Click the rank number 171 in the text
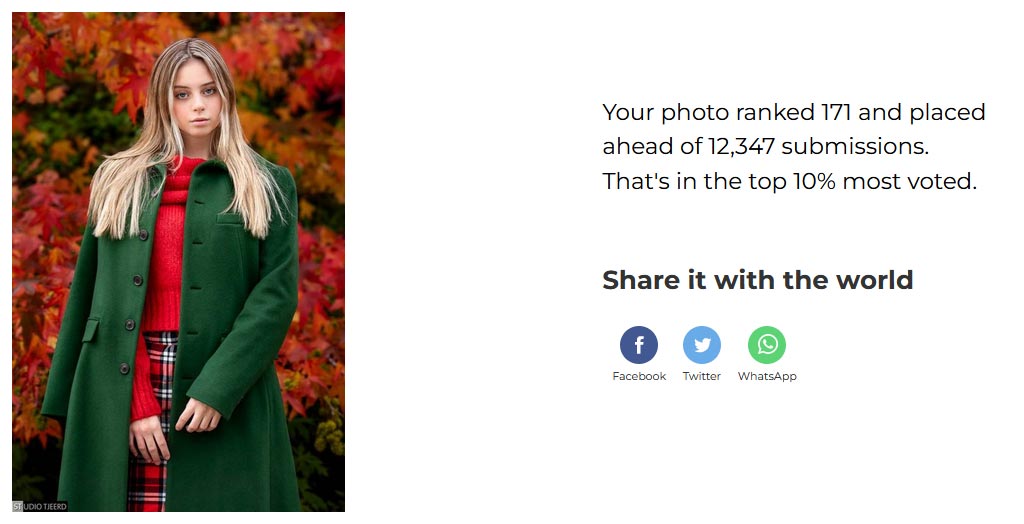Viewport: 1024px width, 524px height. coord(836,112)
